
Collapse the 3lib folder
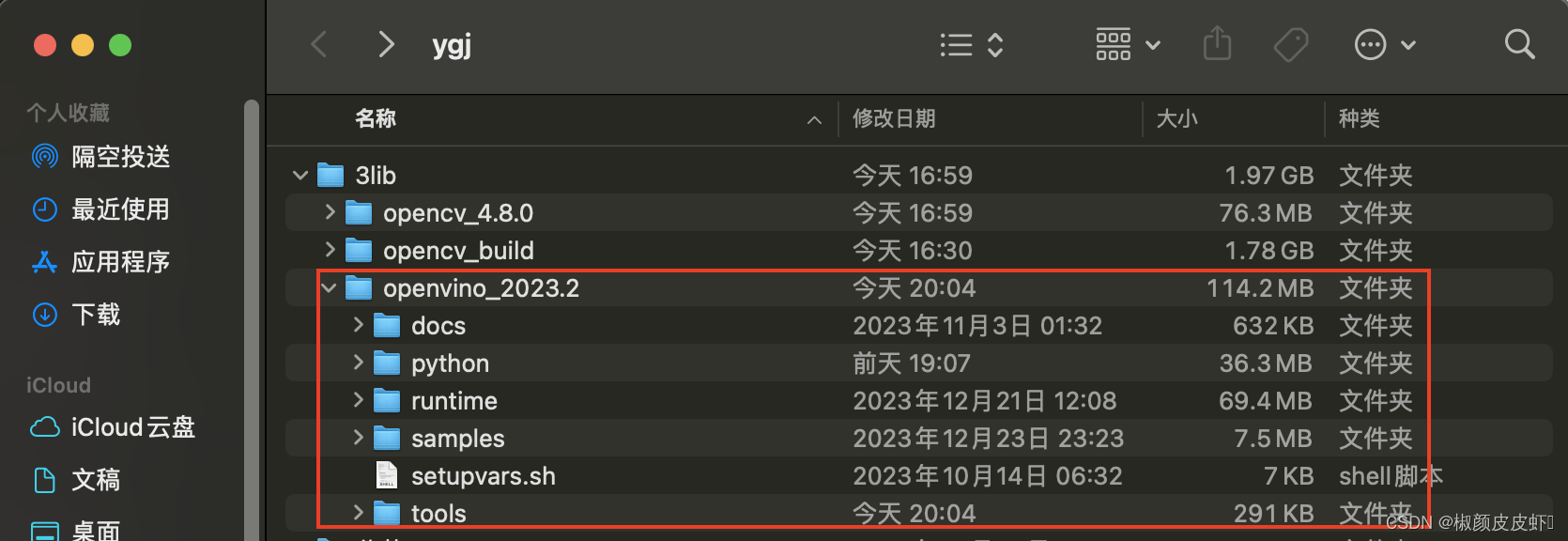click(300, 176)
